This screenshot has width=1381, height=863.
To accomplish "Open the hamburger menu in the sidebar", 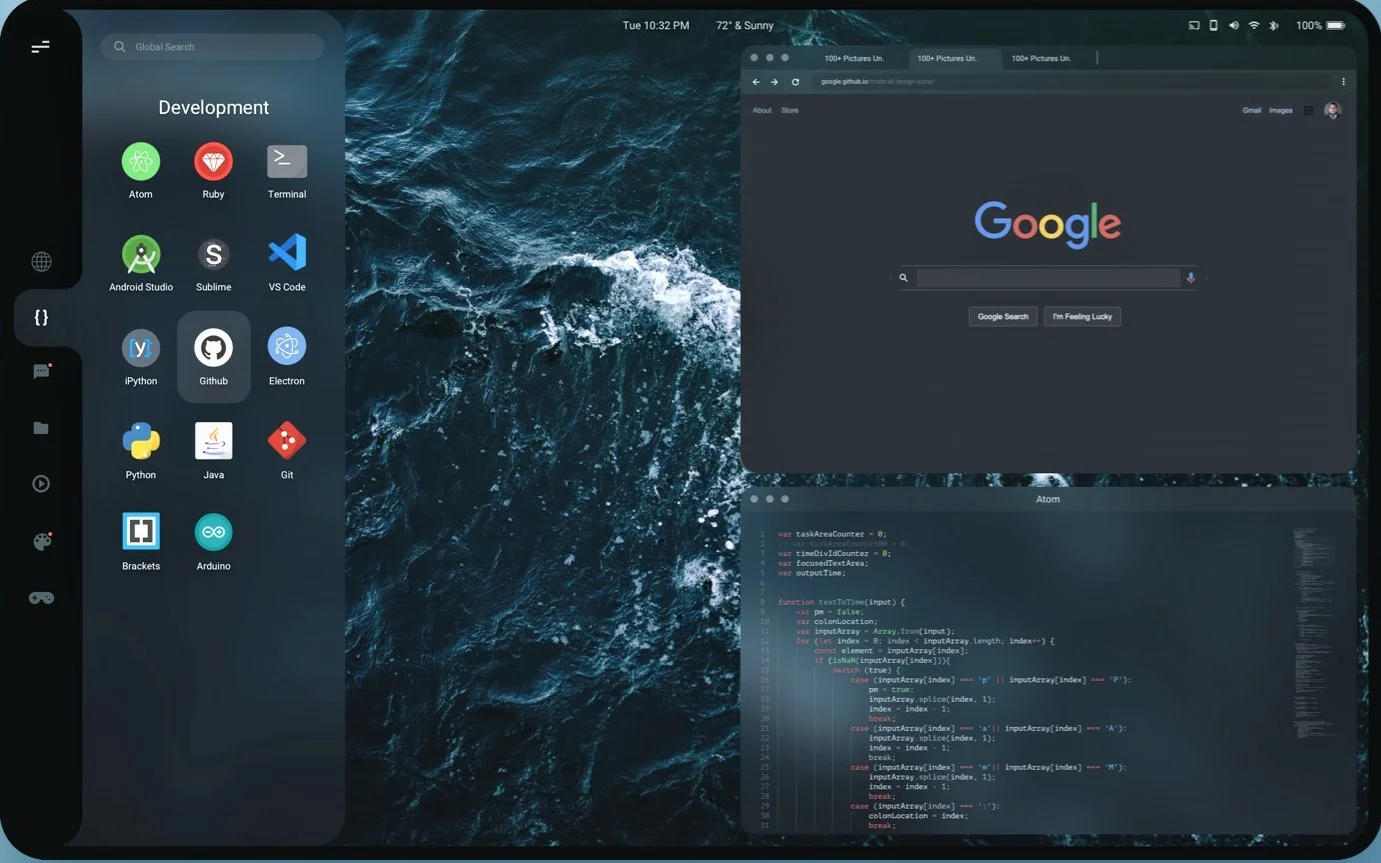I will tap(40, 47).
